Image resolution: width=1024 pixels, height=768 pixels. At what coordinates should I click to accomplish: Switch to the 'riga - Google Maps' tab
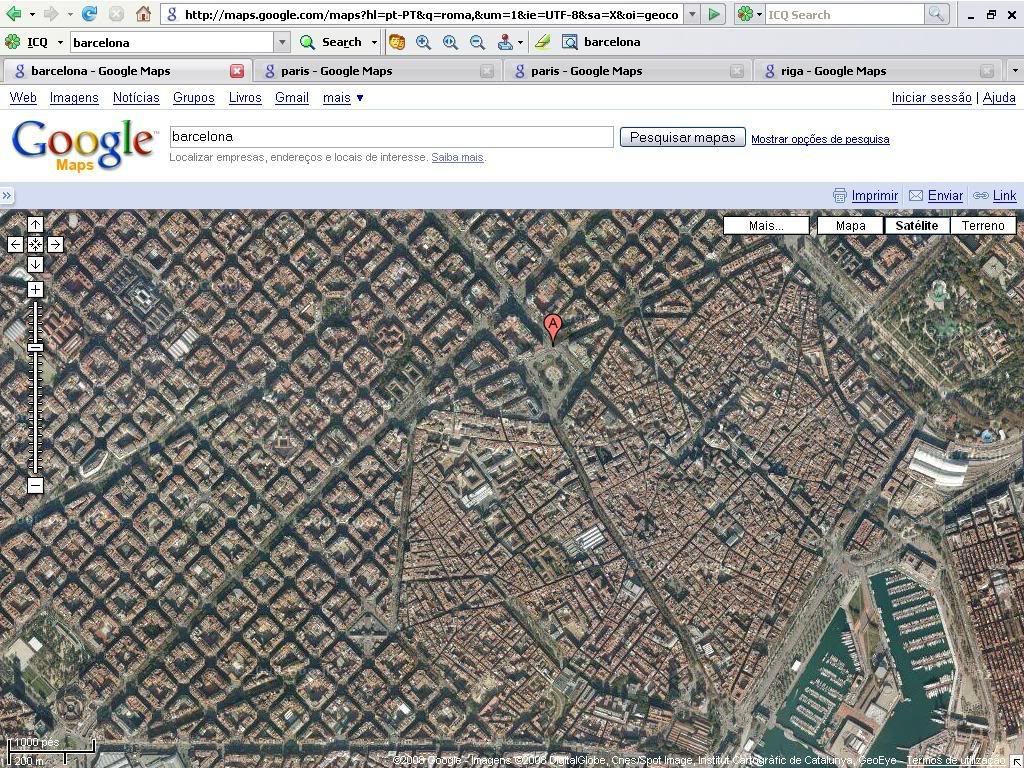(x=833, y=71)
